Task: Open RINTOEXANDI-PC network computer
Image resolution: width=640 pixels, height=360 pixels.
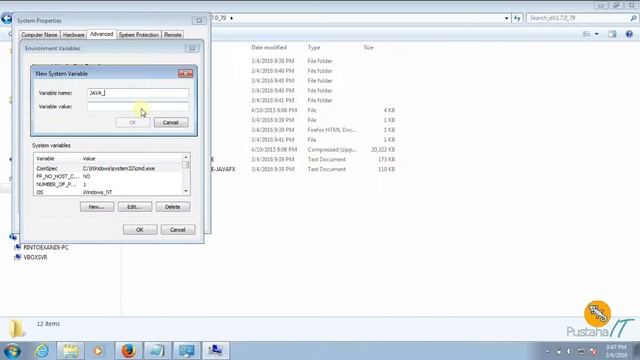Action: (46, 247)
